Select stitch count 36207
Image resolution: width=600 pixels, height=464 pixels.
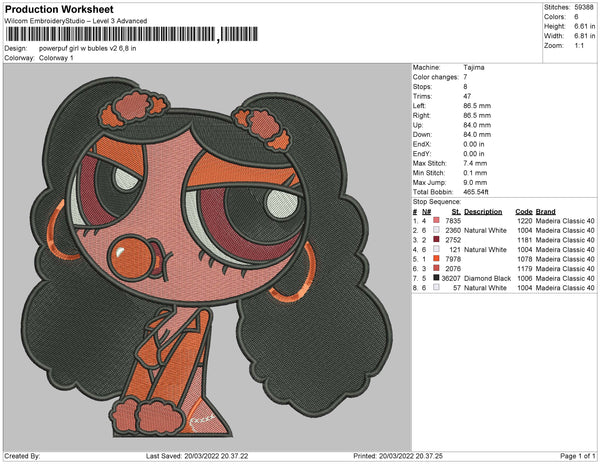click(451, 278)
